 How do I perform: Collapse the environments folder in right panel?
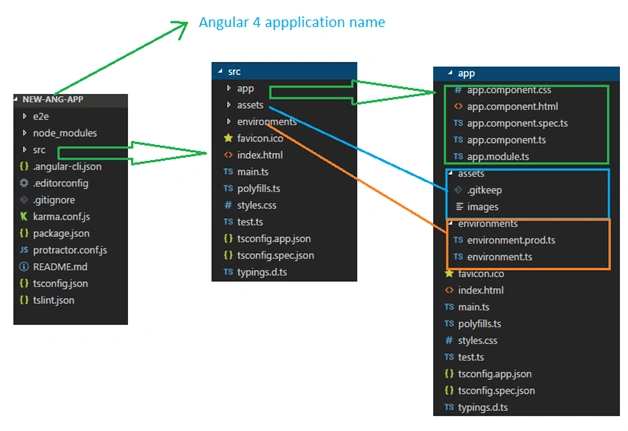coord(451,223)
